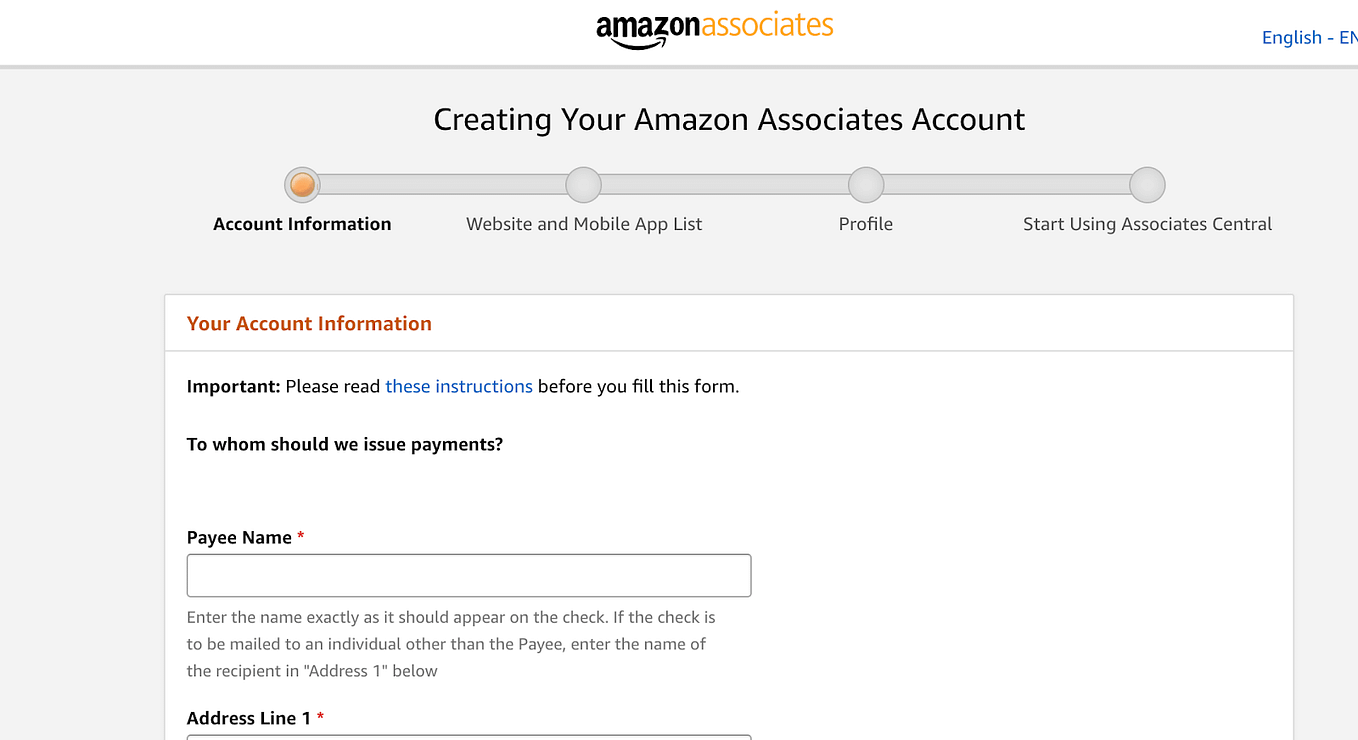
Task: Open the Account Information step label
Action: pyautogui.click(x=302, y=223)
